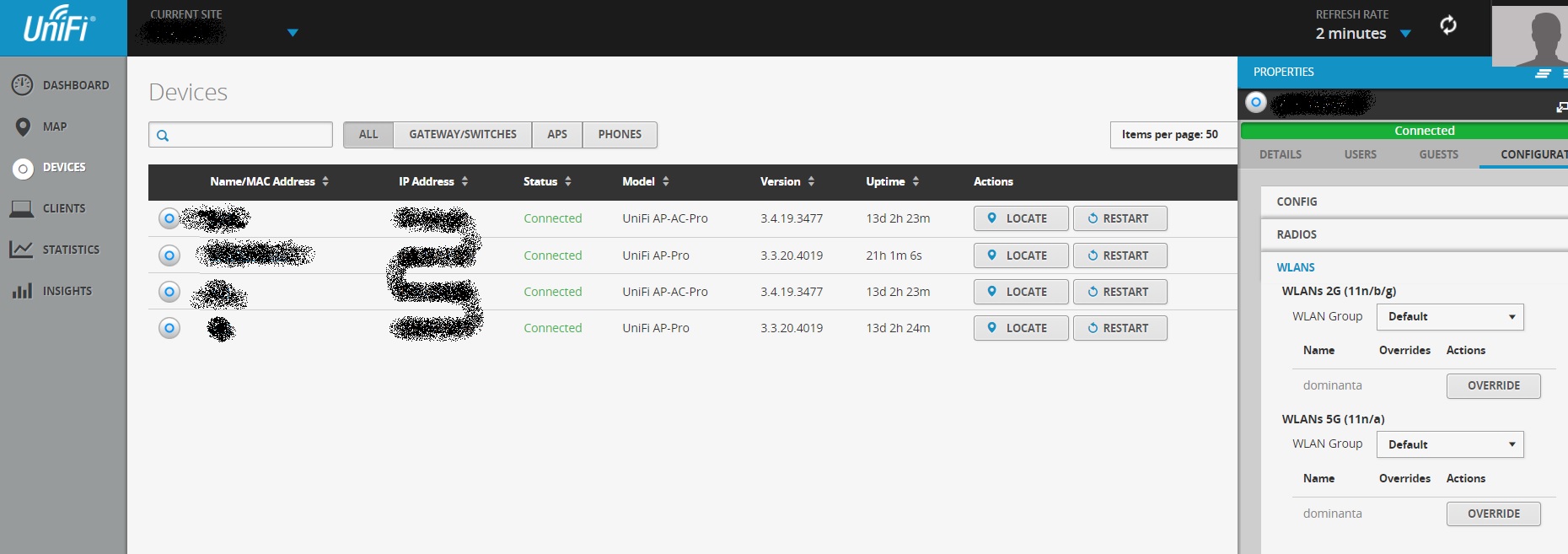Screen dimensions: 1568x554
Task: Sort by Name/MAC Address column
Action: coord(269,181)
